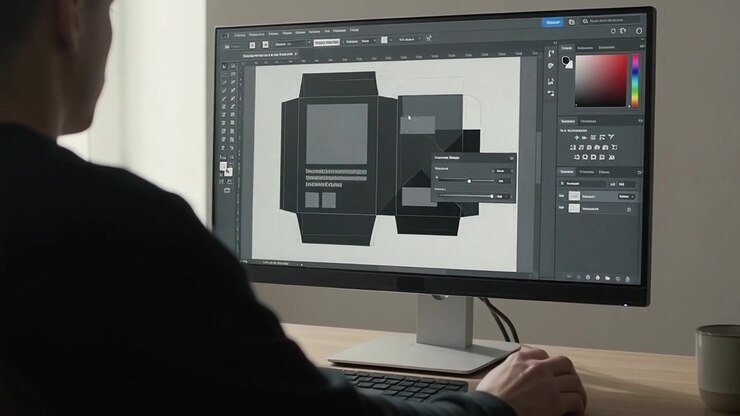Viewport: 740px width, 416px height.
Task: Select the bottom layer's thumbnail in the layers panel
Action: (x=574, y=208)
